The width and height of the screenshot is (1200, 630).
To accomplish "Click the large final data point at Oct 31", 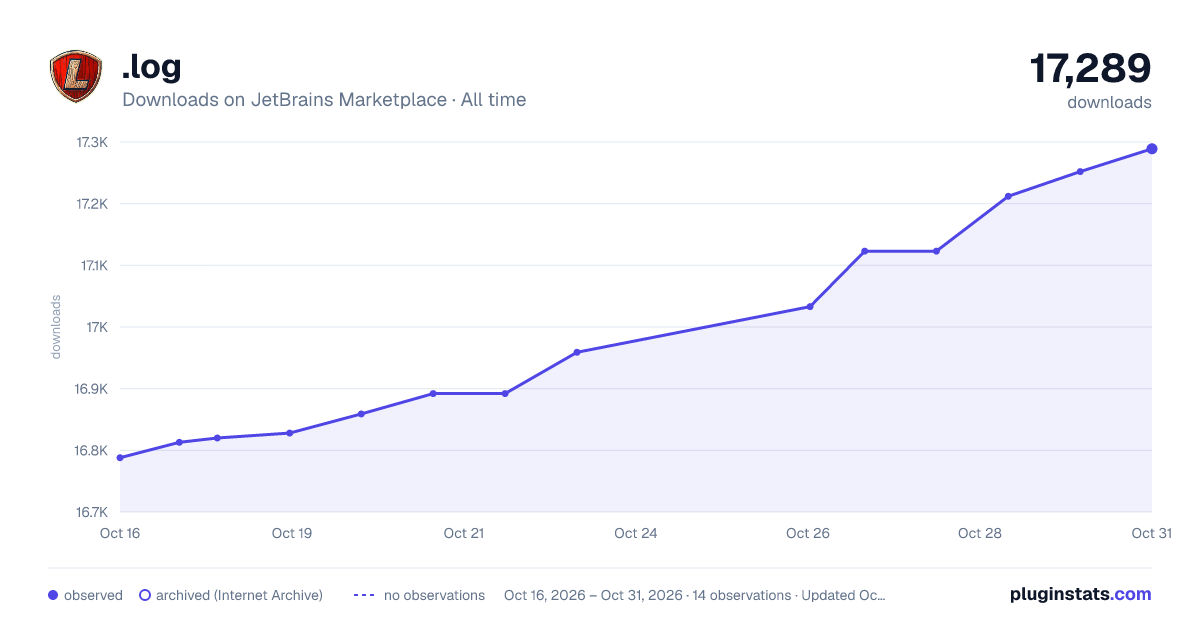I will [x=1152, y=149].
